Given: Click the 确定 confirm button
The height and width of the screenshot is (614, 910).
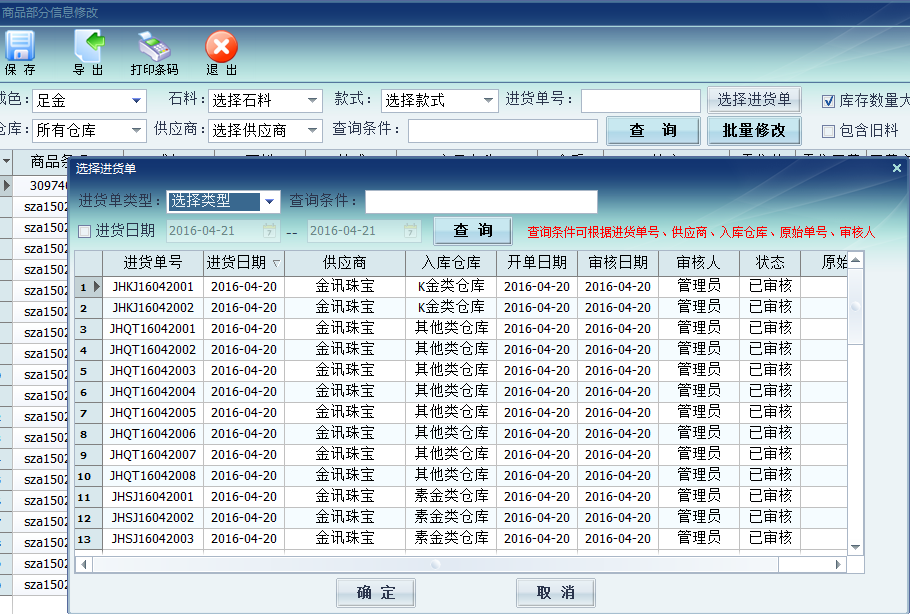Looking at the screenshot, I should point(375,592).
